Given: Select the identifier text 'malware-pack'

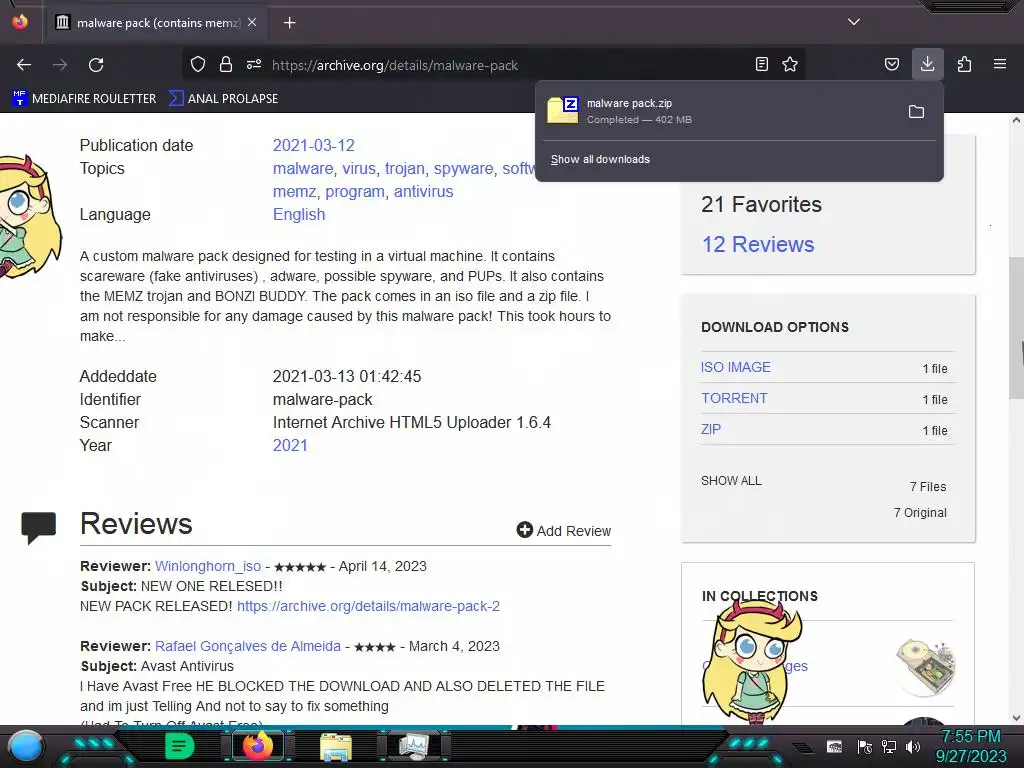Looking at the screenshot, I should click(323, 400).
